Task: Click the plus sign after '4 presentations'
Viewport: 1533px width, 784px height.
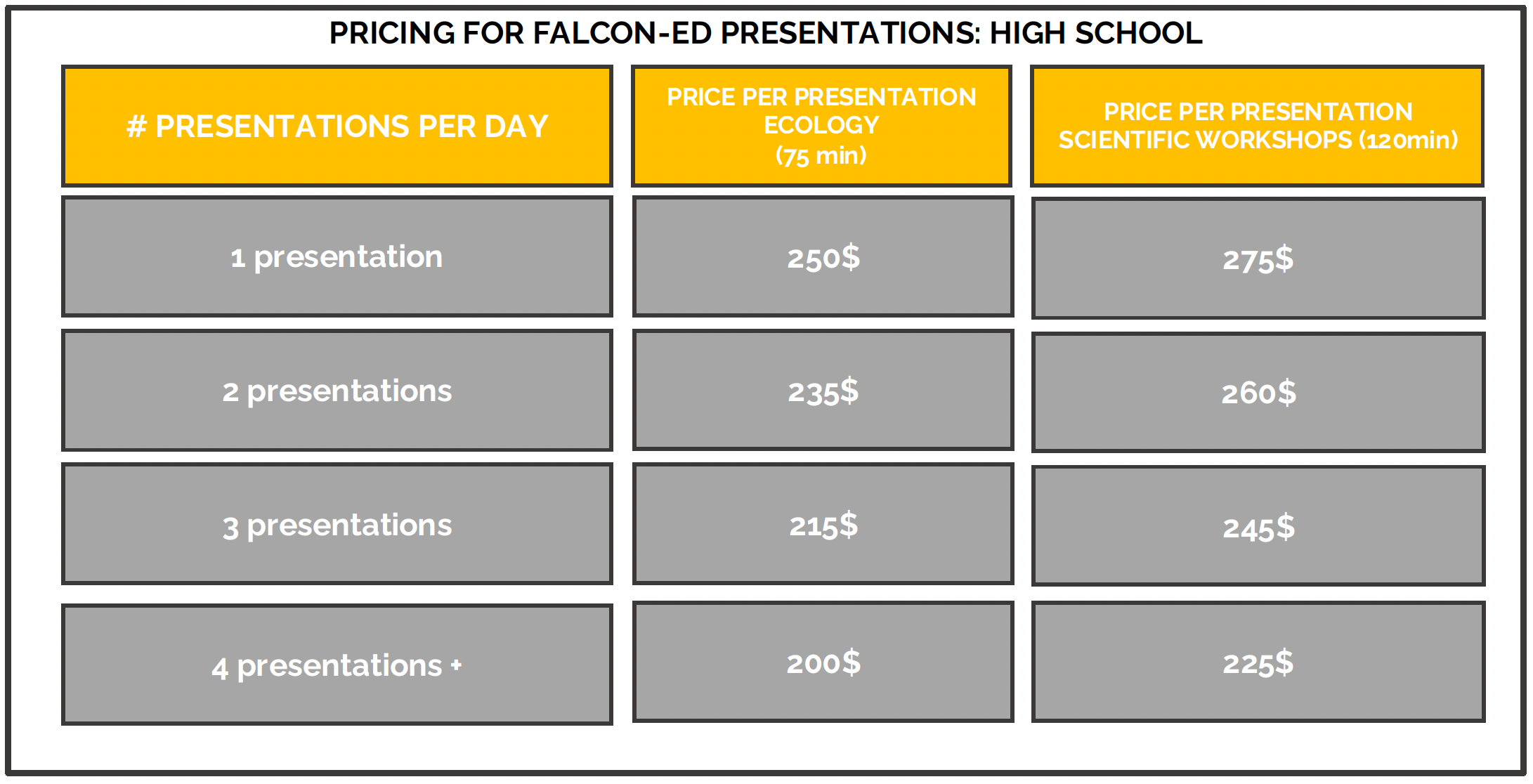Action: [x=456, y=665]
